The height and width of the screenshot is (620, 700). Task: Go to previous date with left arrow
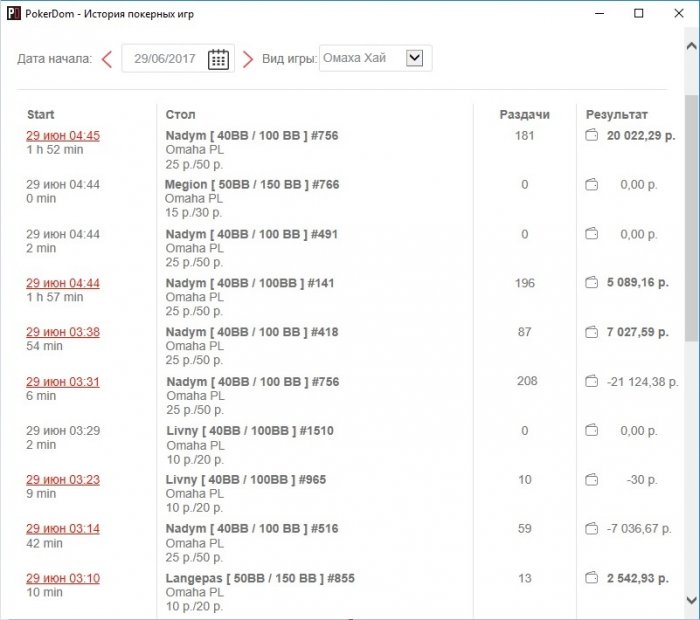tap(107, 59)
